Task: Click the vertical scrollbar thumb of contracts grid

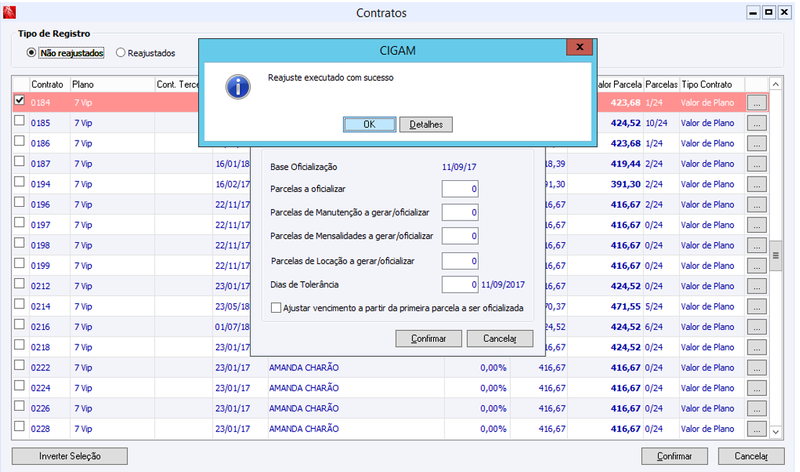Action: point(776,255)
